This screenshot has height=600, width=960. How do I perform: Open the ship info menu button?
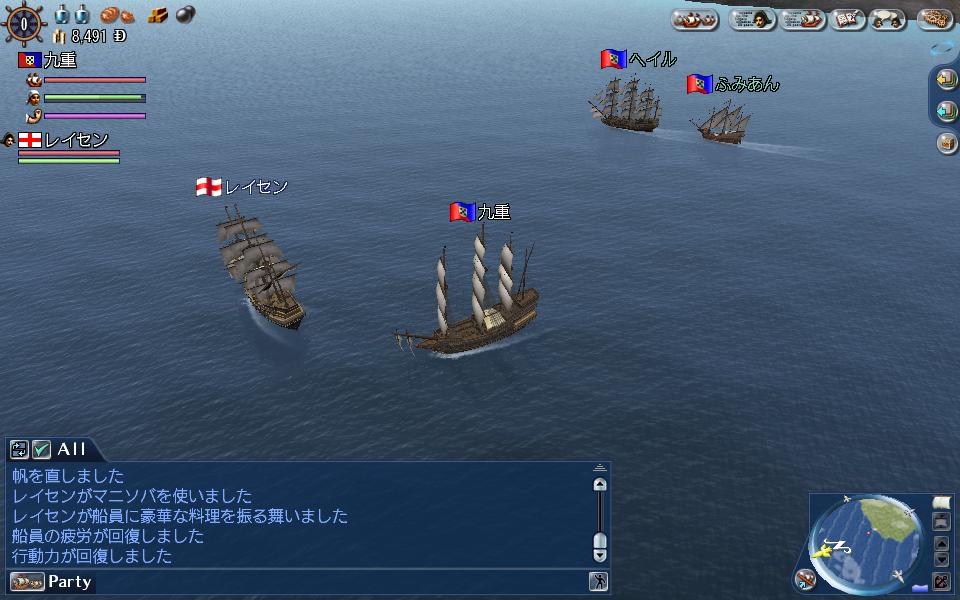(803, 20)
